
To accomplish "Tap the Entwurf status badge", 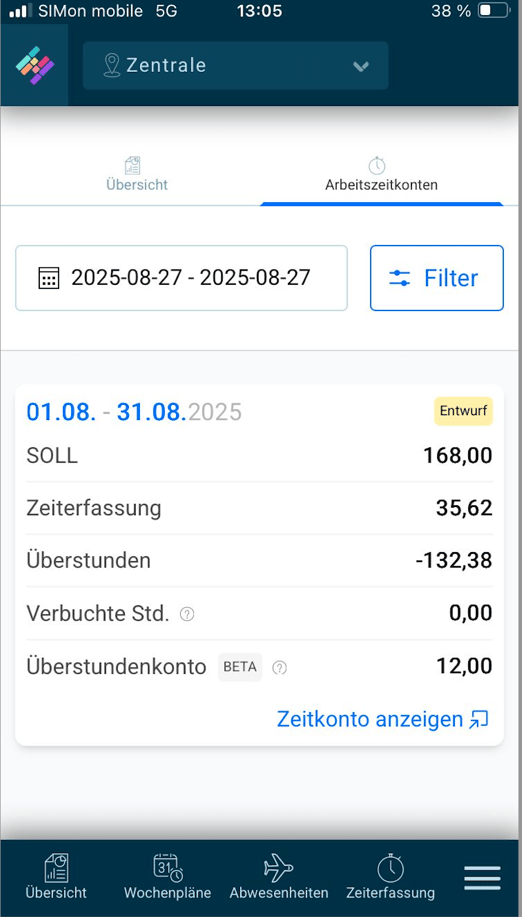I will tap(464, 411).
